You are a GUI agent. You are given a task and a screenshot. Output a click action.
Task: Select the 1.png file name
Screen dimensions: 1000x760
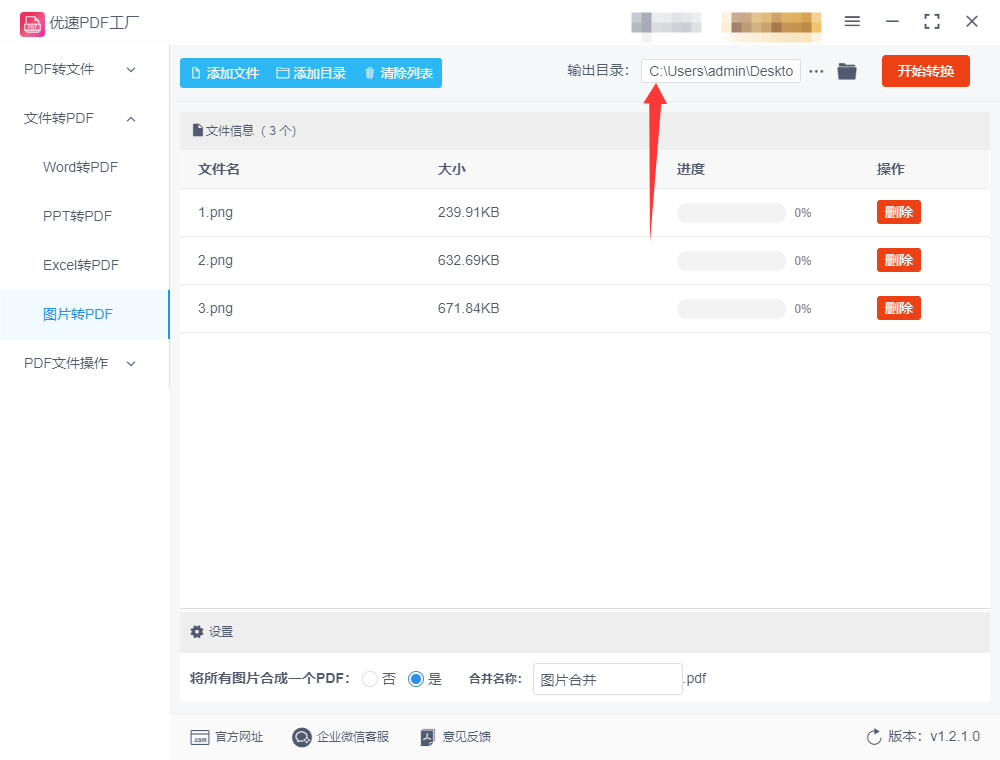pos(215,212)
